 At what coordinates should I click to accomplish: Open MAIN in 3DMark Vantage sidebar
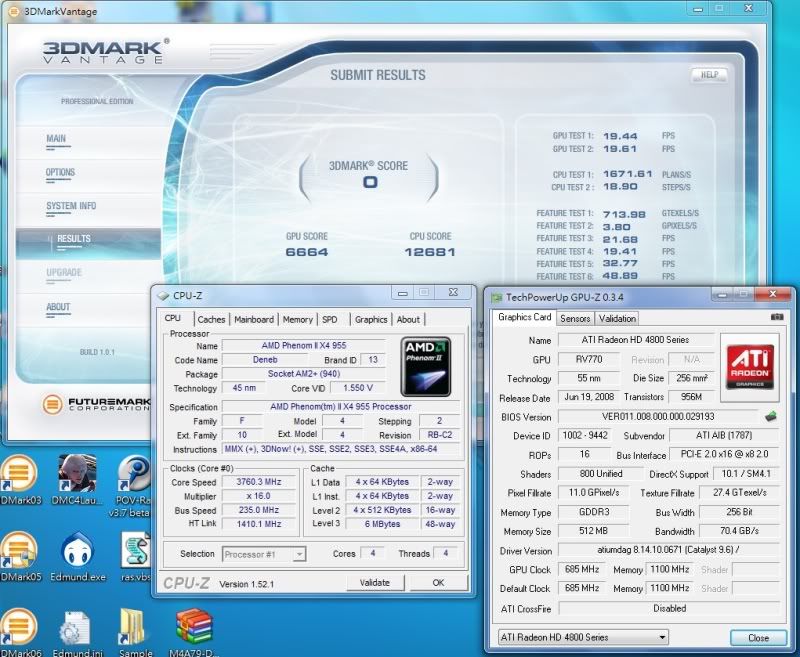tap(56, 138)
